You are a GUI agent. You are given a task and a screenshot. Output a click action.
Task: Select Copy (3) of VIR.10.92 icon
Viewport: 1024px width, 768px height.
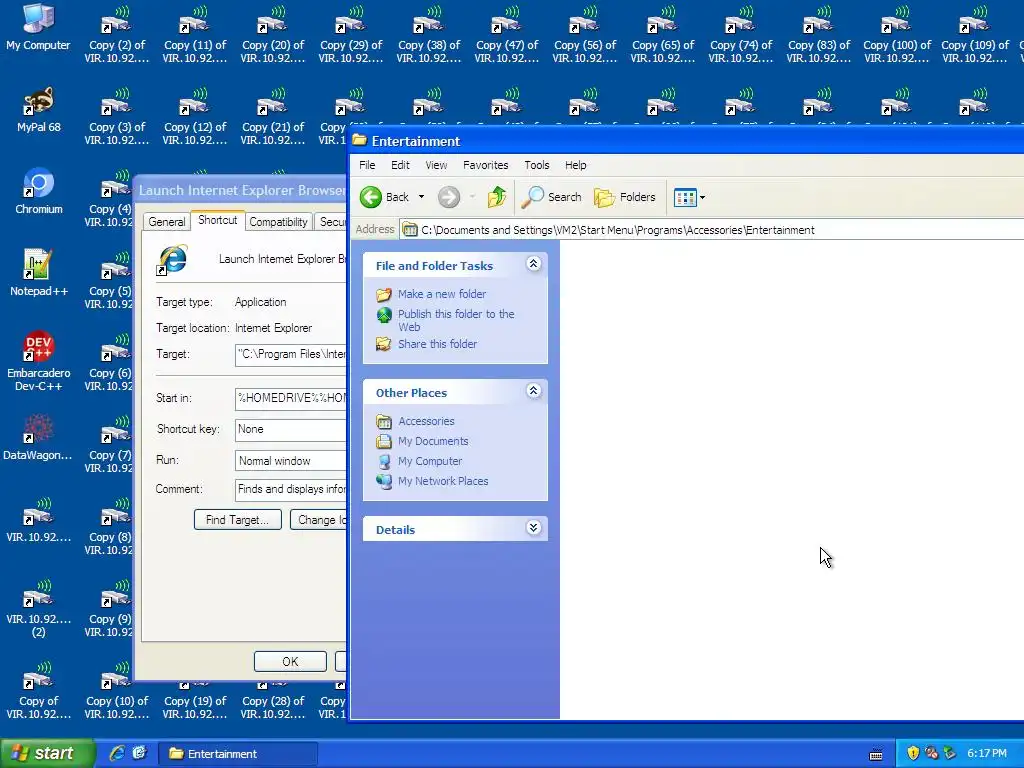click(x=117, y=116)
